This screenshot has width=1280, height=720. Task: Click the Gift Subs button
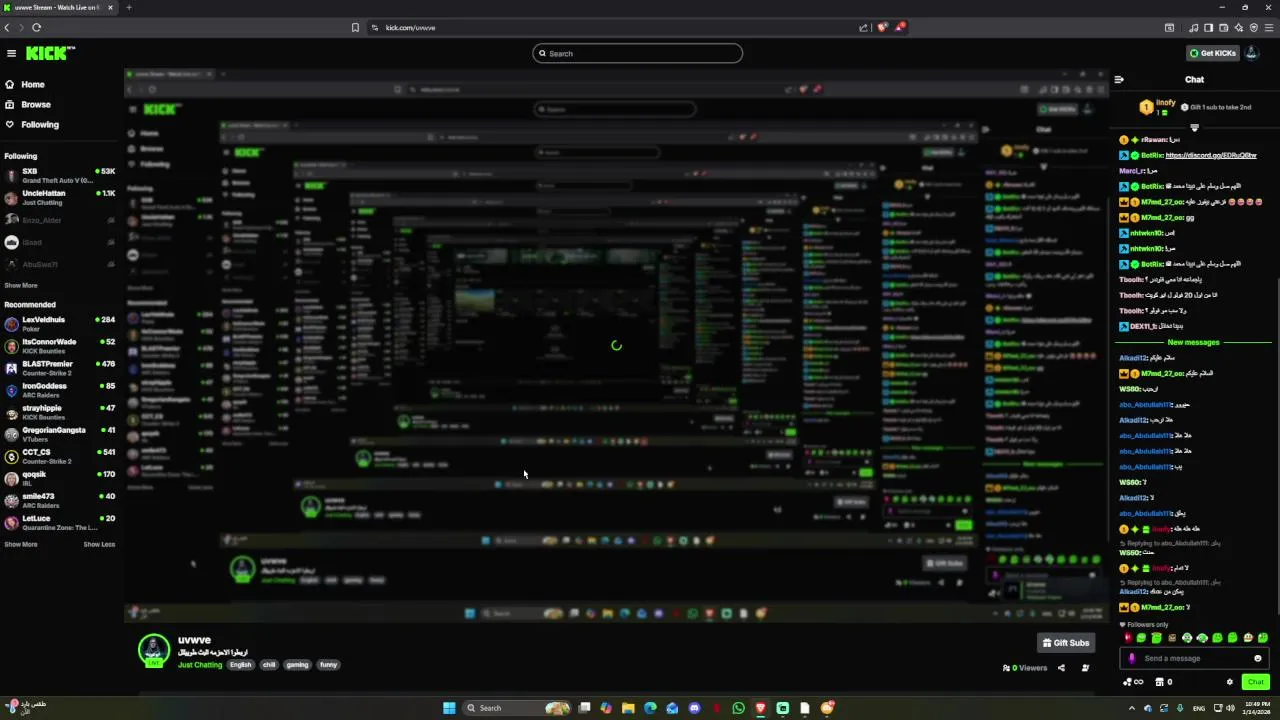click(1066, 643)
